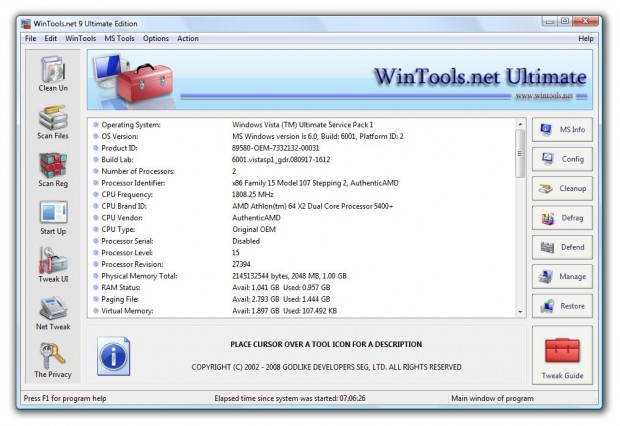Open the Help menu

586,38
